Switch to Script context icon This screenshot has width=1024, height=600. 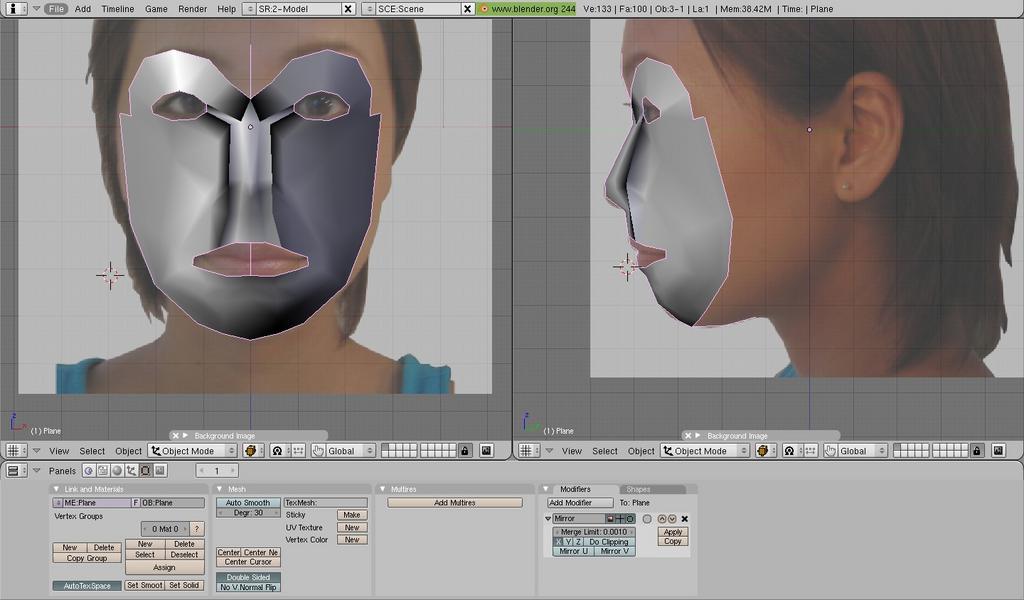(103, 470)
